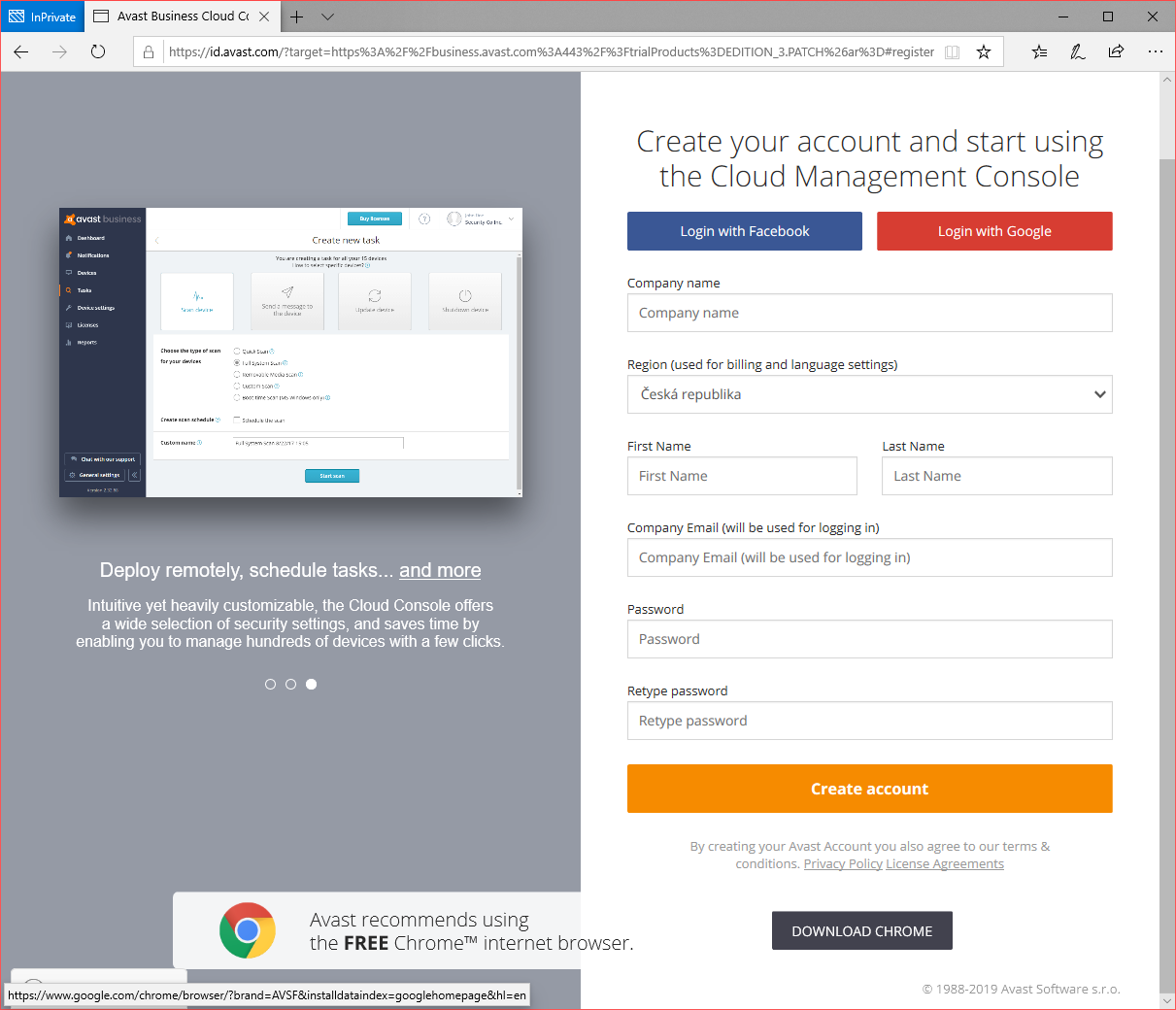
Task: Close the Avast Business Cloud tab
Action: coord(264,17)
